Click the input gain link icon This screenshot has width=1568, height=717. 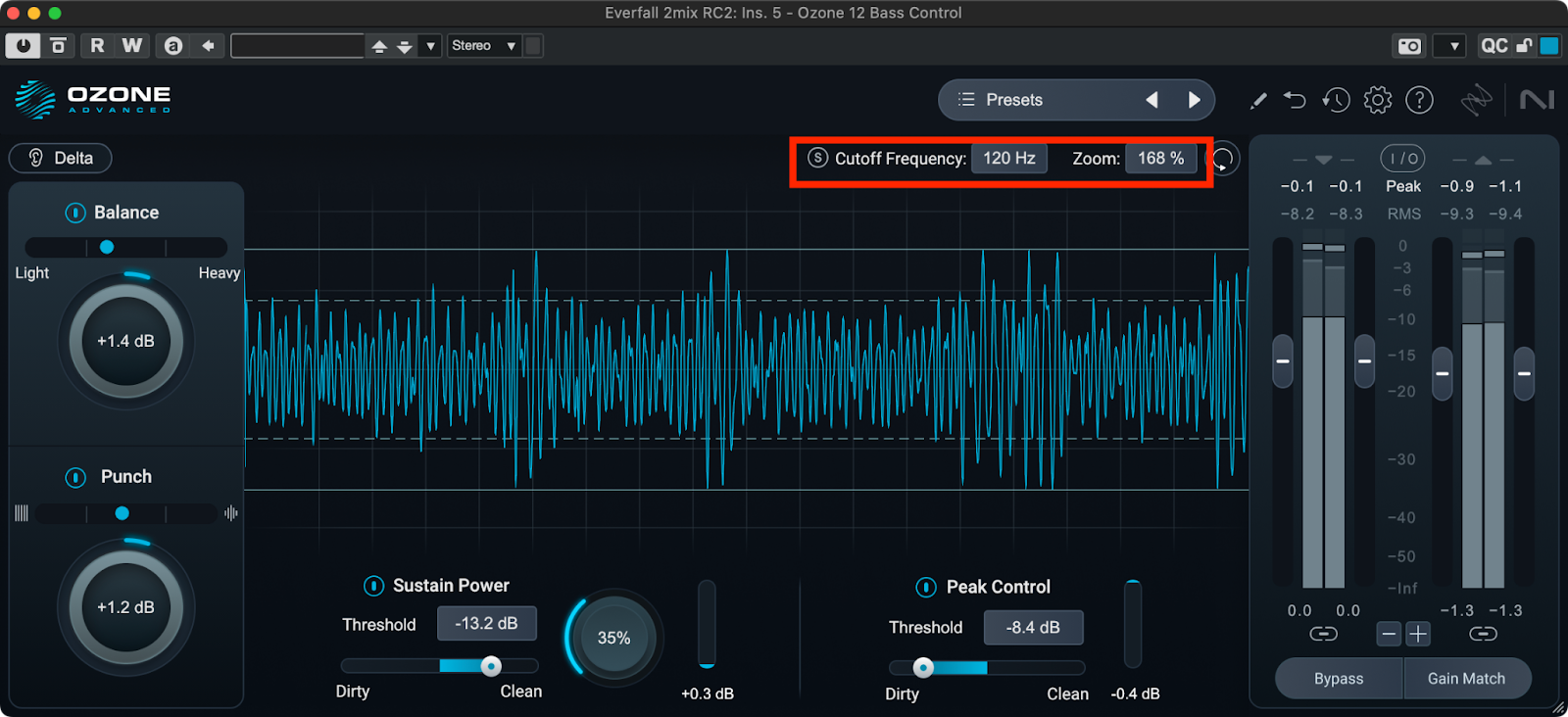pos(1323,635)
